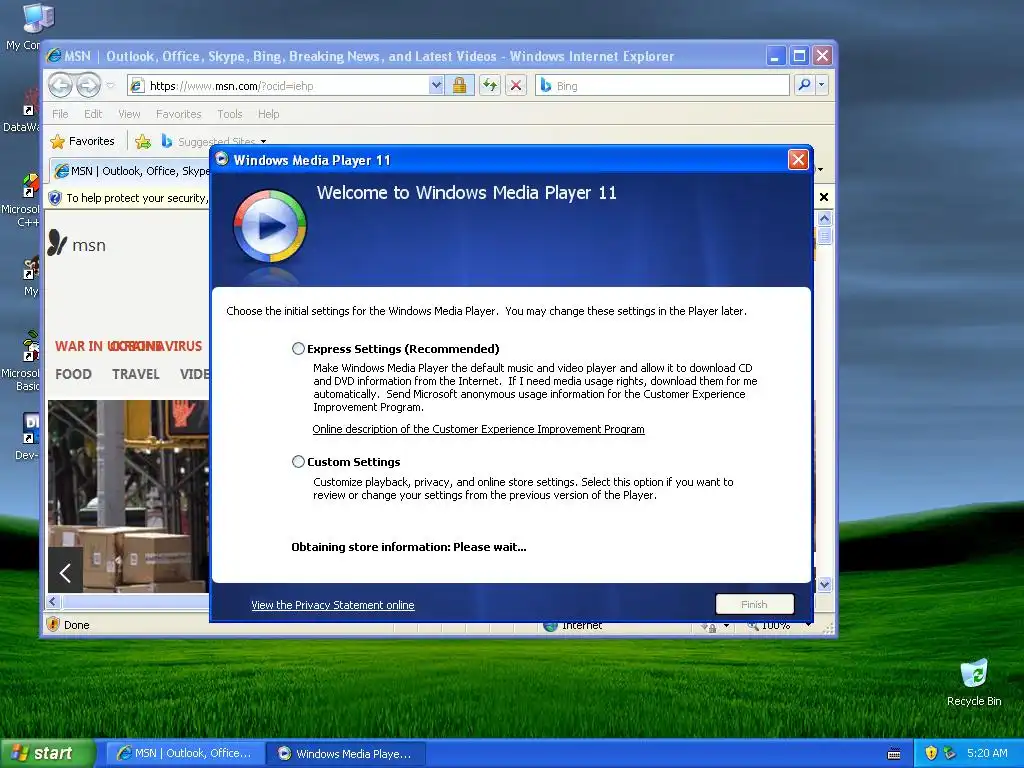Click the Finish button in Media Player setup
Image resolution: width=1024 pixels, height=768 pixels.
[754, 604]
